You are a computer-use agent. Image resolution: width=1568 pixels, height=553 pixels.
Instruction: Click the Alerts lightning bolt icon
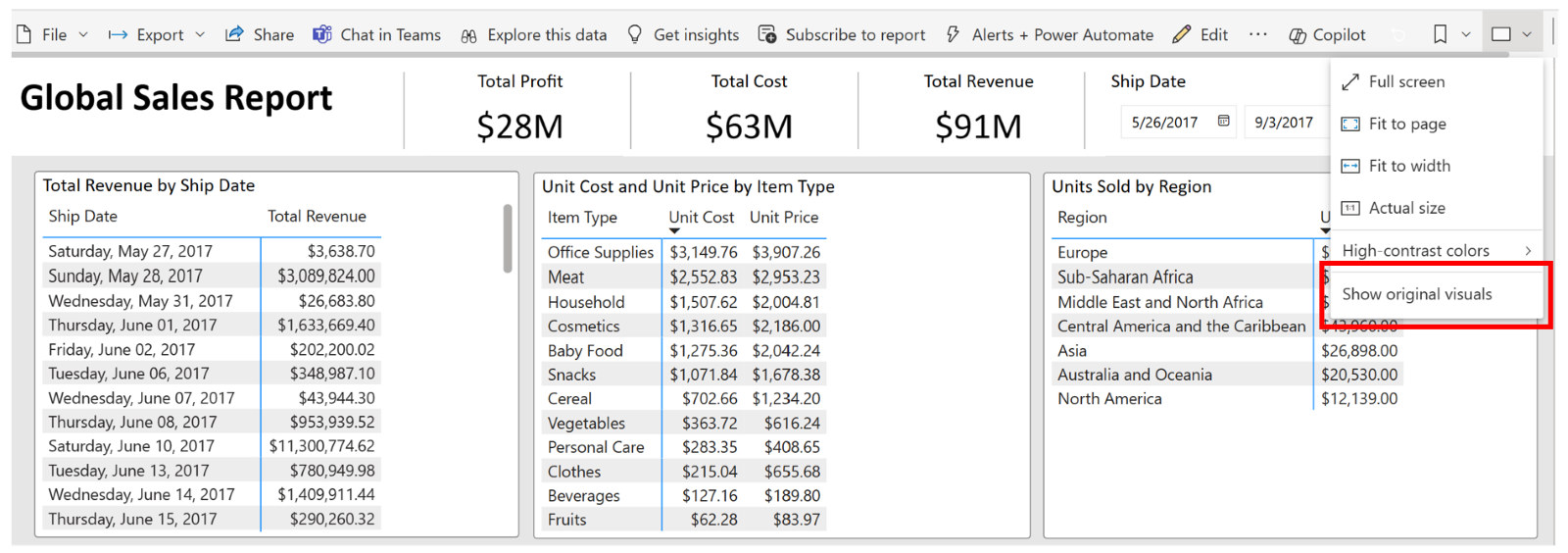click(x=953, y=34)
